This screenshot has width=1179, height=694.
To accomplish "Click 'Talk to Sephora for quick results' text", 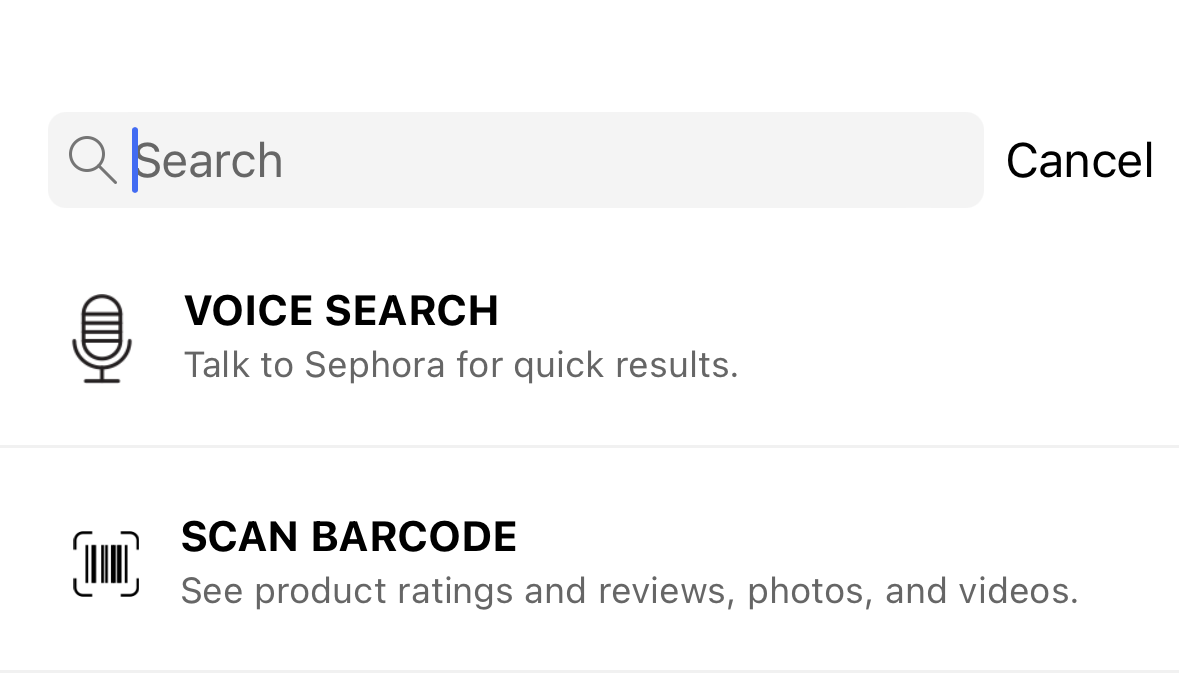I will coord(460,365).
